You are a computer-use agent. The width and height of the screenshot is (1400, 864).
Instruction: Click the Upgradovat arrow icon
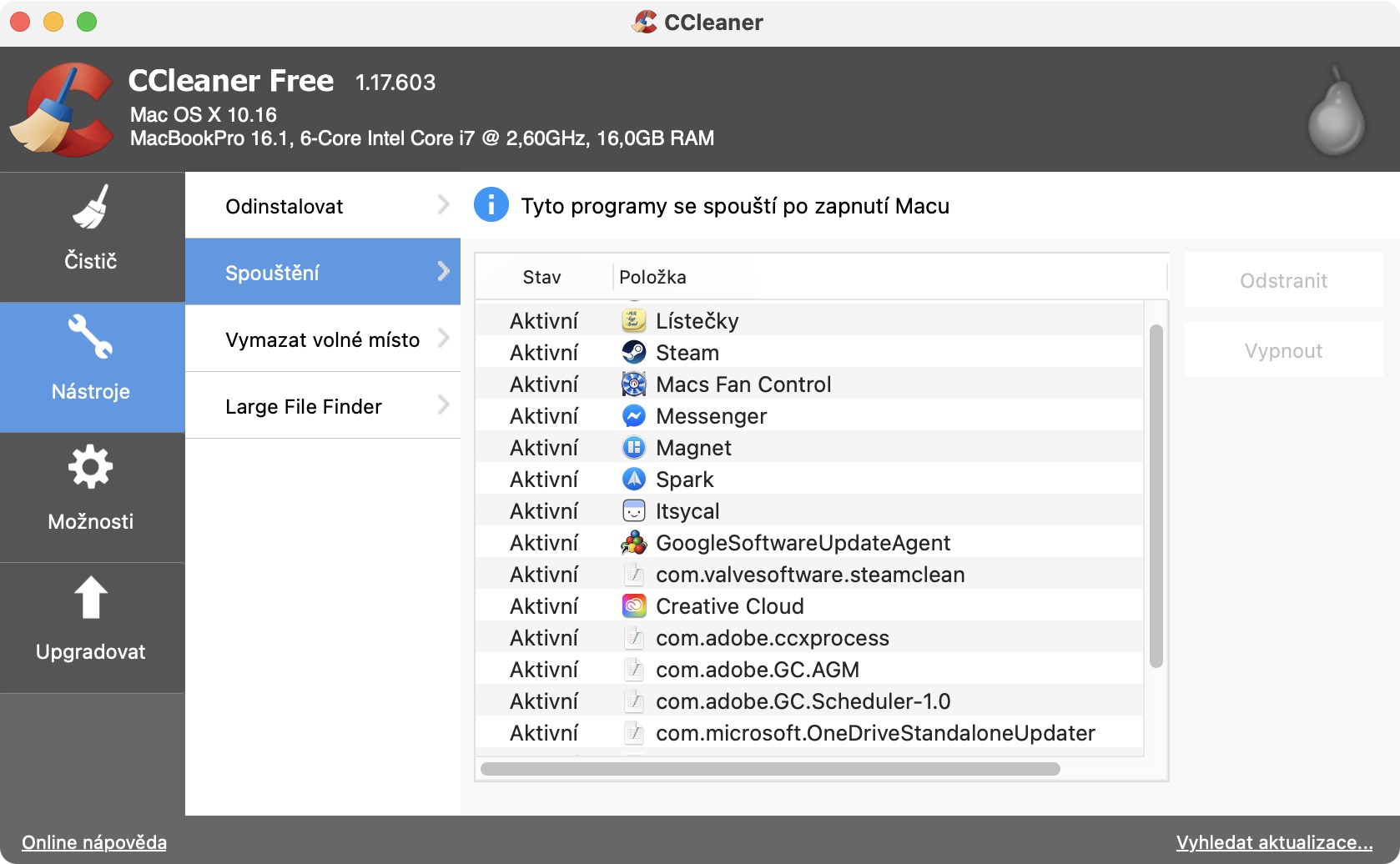pyautogui.click(x=91, y=598)
